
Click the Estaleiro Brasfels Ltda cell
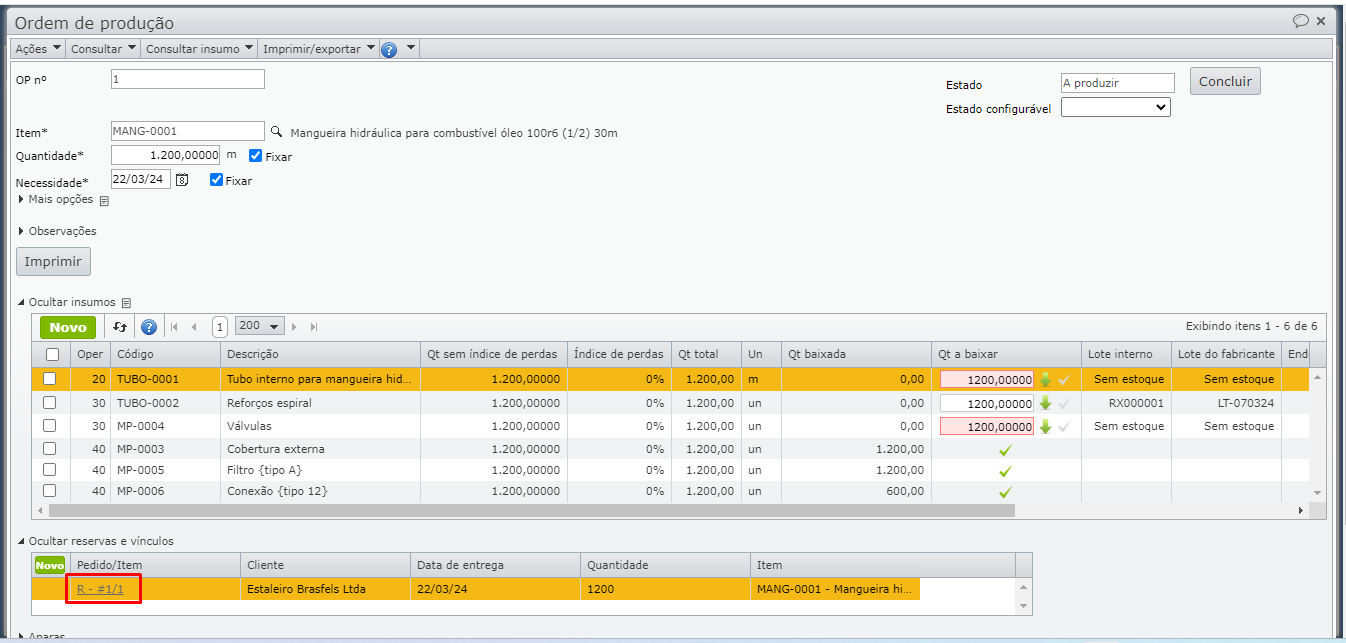tap(326, 589)
